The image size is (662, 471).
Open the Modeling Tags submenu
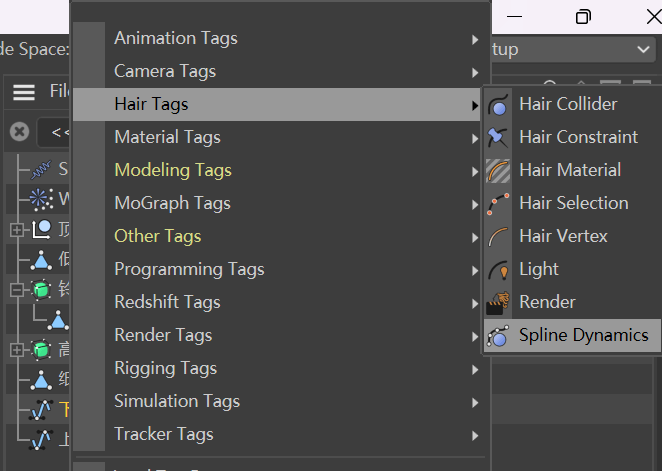(277, 170)
